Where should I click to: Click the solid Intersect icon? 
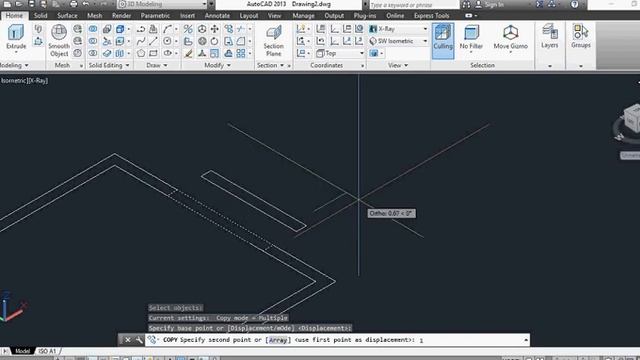pyautogui.click(x=93, y=53)
